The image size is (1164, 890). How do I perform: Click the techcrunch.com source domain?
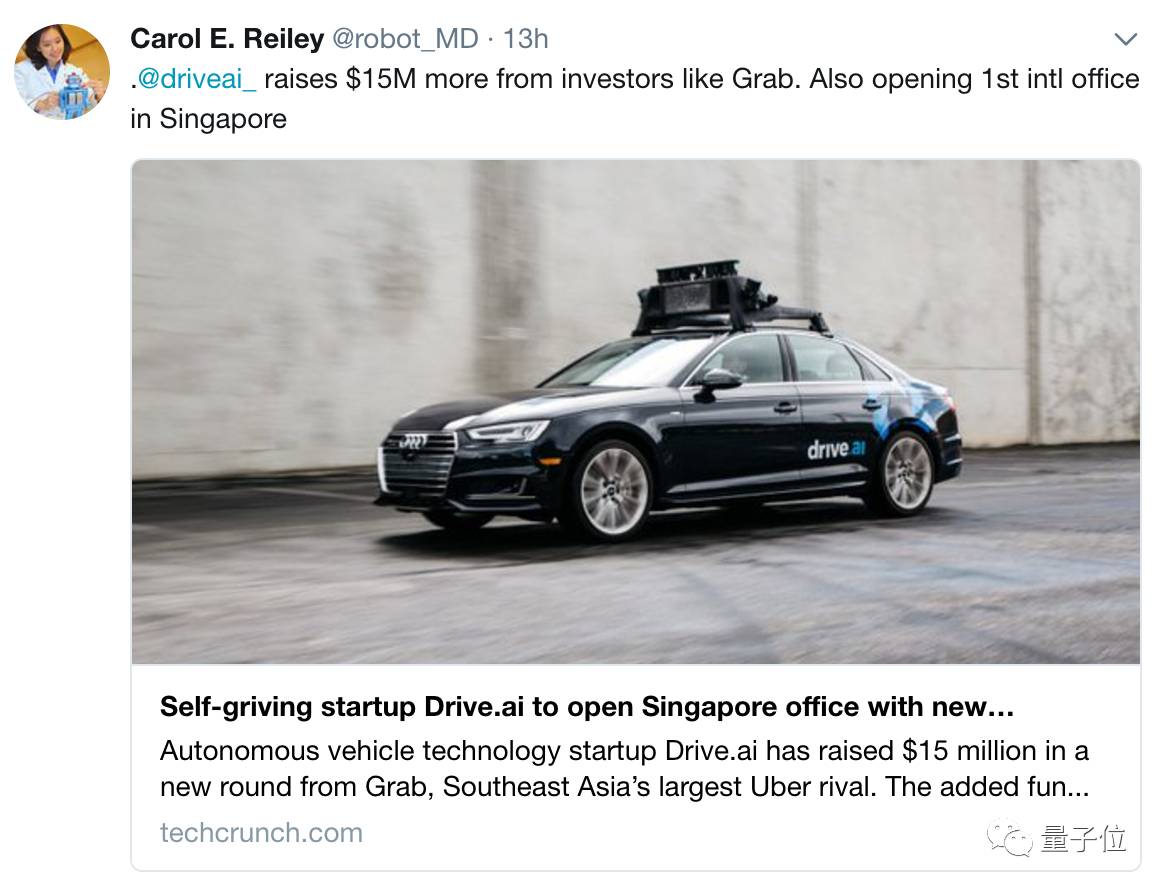pos(261,833)
